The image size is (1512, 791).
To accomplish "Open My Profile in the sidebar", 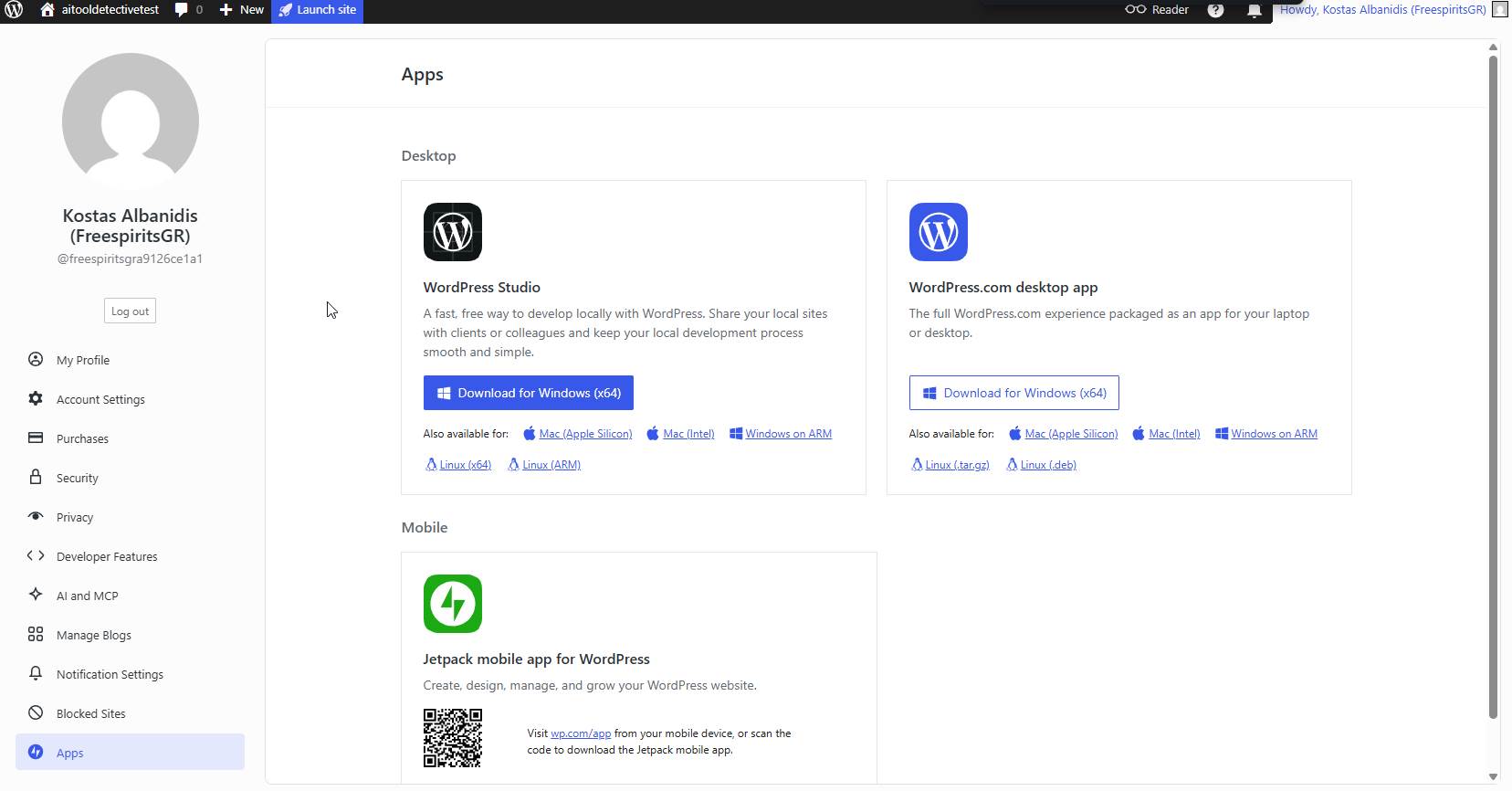I will coord(130,360).
